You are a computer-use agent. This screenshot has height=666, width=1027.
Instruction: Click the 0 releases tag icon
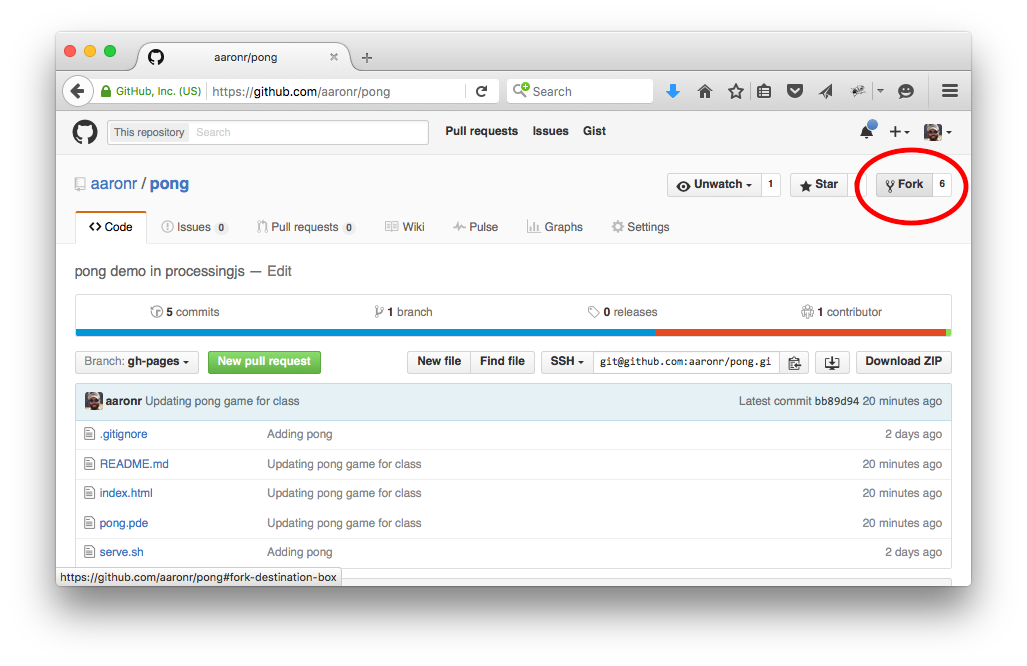(x=593, y=312)
